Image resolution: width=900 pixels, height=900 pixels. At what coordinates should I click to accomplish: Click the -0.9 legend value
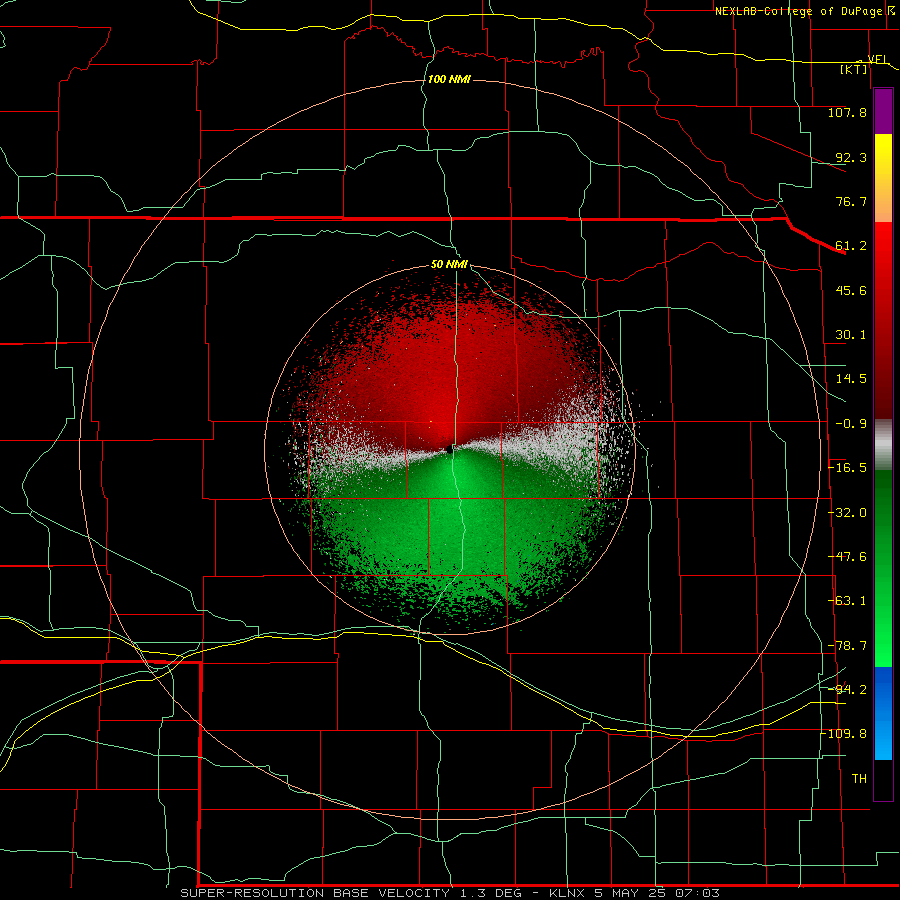point(851,424)
